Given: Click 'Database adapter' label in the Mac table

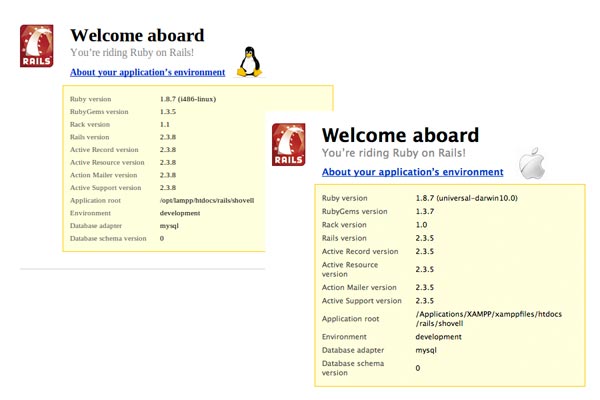Looking at the screenshot, I should pos(353,350).
